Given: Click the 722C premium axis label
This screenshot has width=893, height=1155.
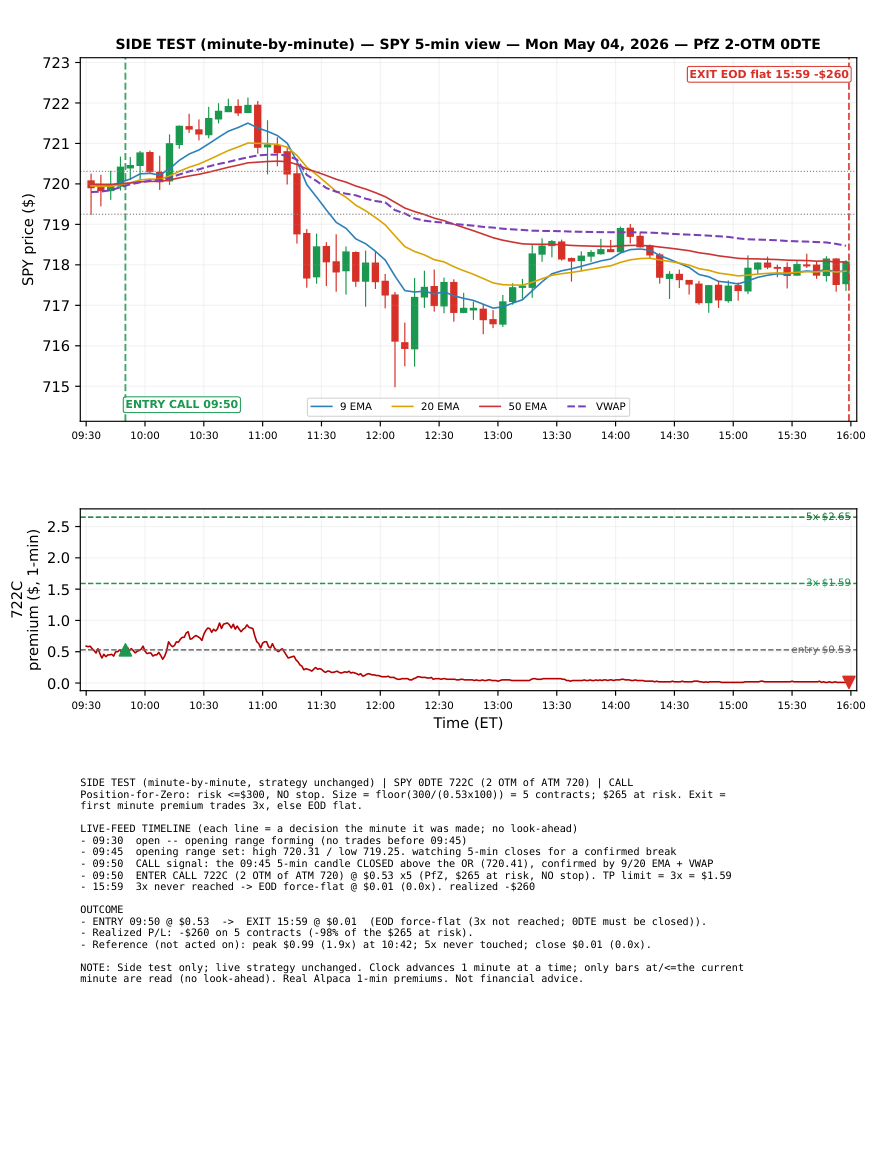Looking at the screenshot, I should tap(25, 600).
